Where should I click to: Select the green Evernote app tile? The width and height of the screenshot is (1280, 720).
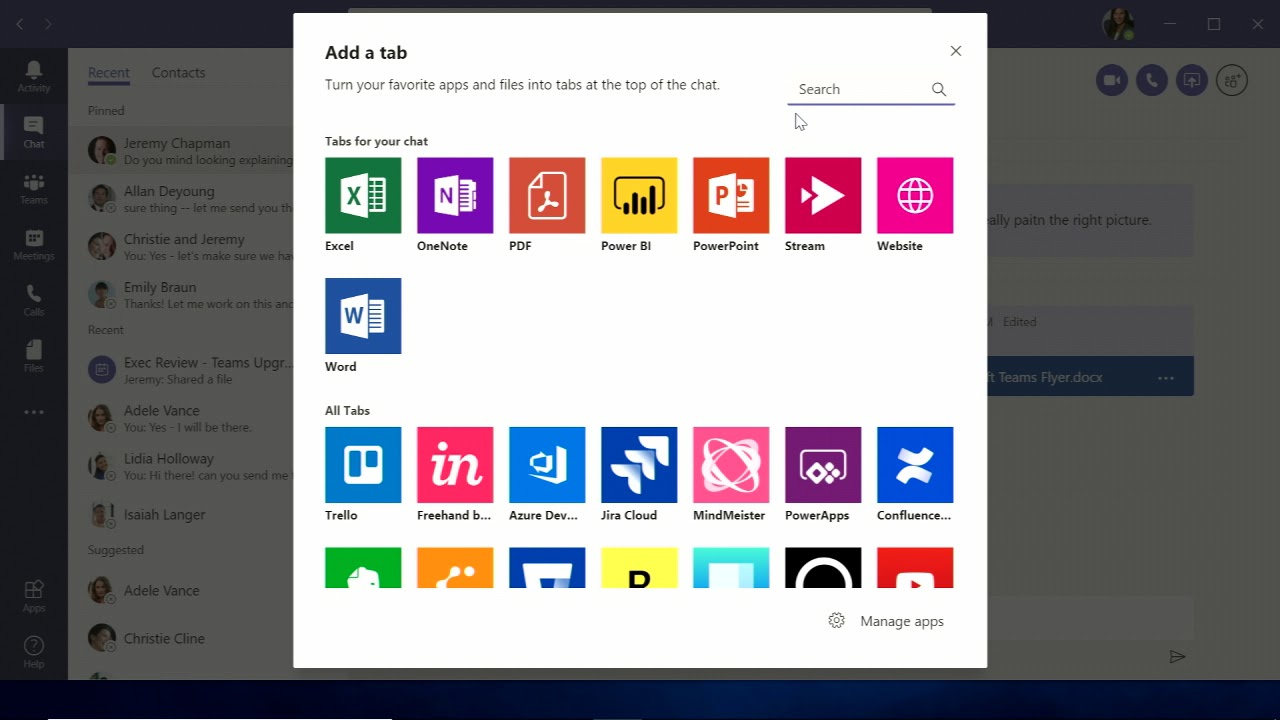pyautogui.click(x=363, y=568)
